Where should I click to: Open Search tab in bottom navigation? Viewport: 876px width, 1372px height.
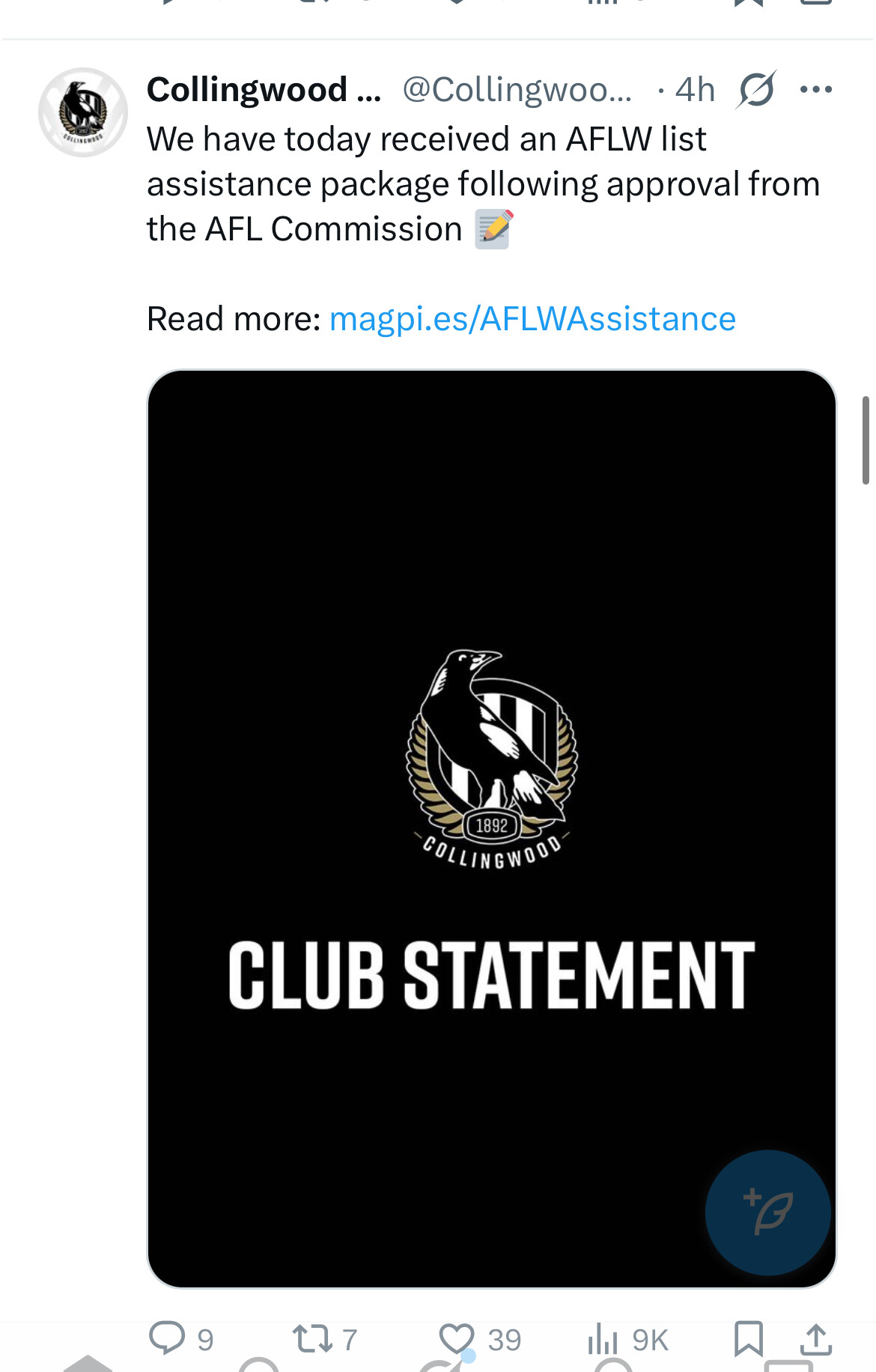click(x=258, y=1365)
